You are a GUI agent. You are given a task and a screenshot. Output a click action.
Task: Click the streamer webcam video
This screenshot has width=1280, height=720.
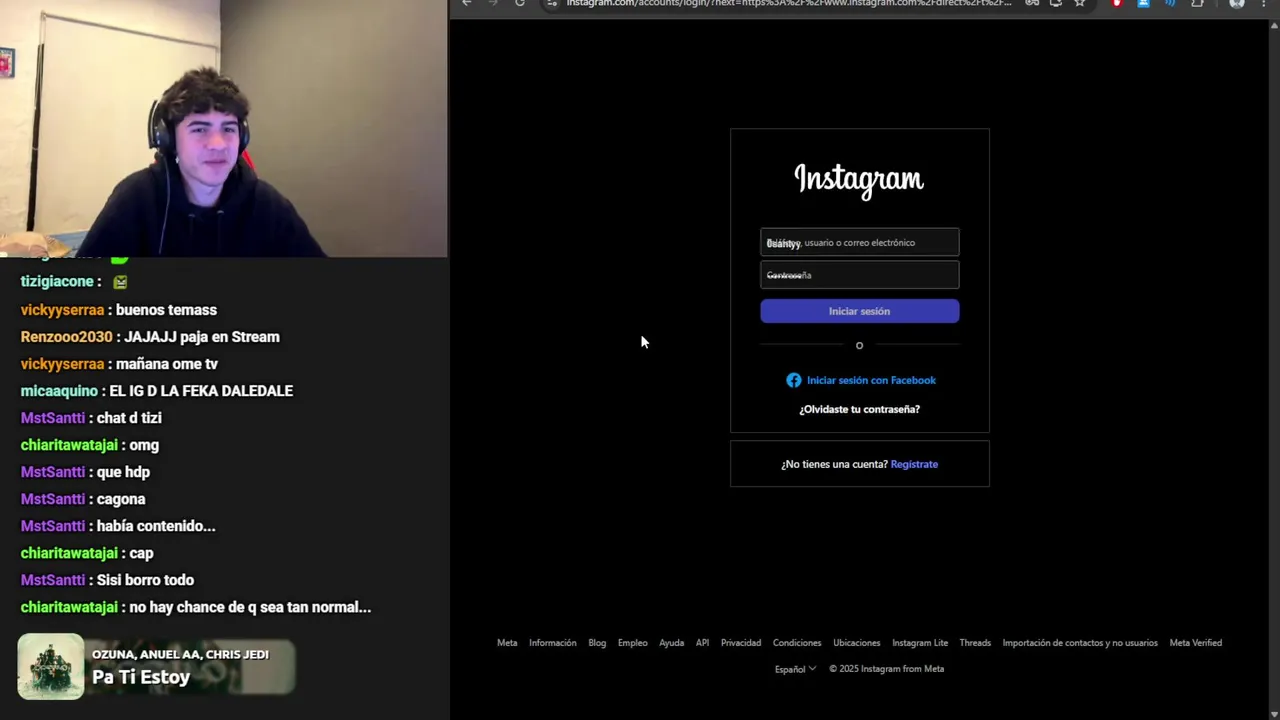[224, 129]
